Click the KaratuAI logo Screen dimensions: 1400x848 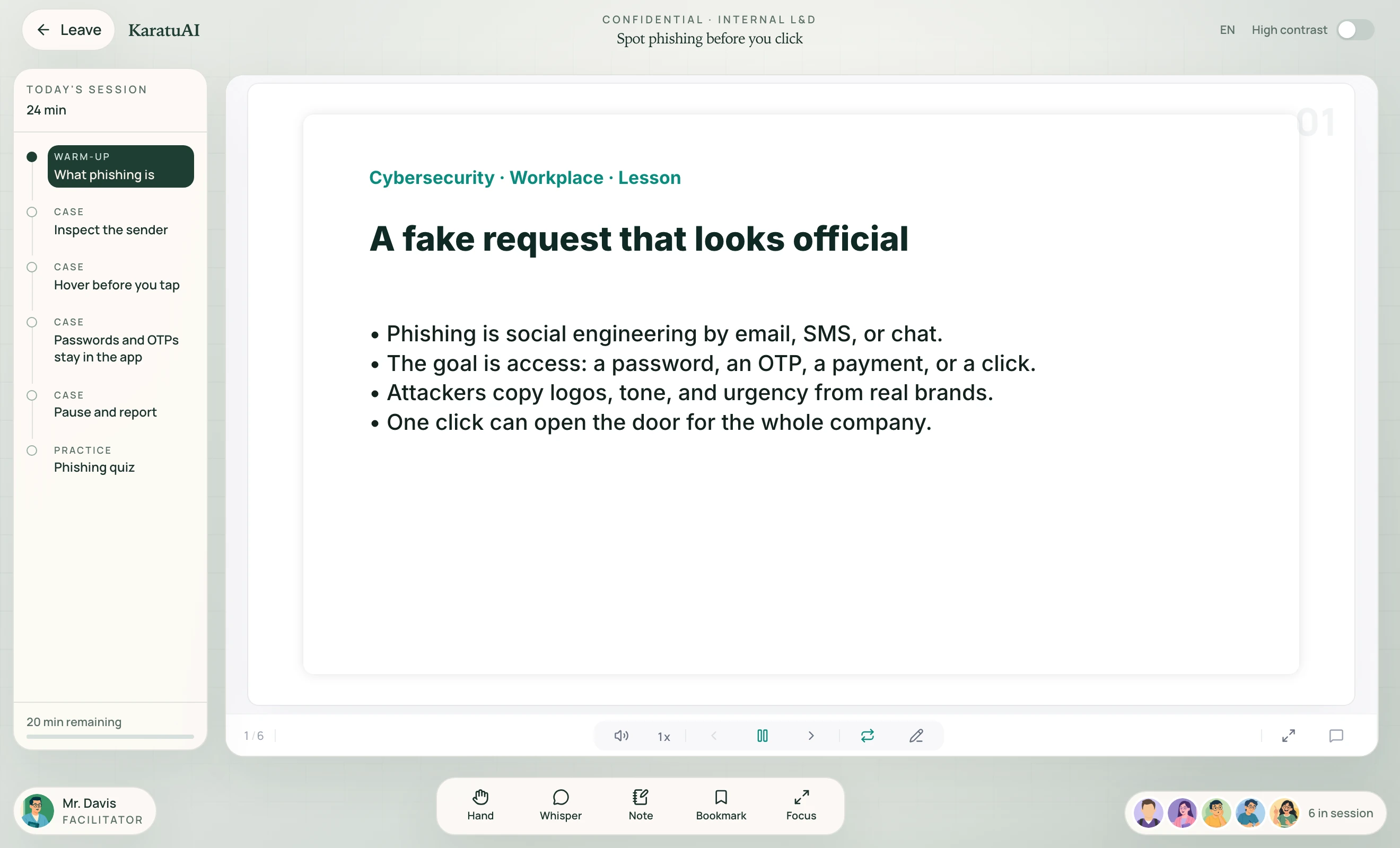pos(164,30)
